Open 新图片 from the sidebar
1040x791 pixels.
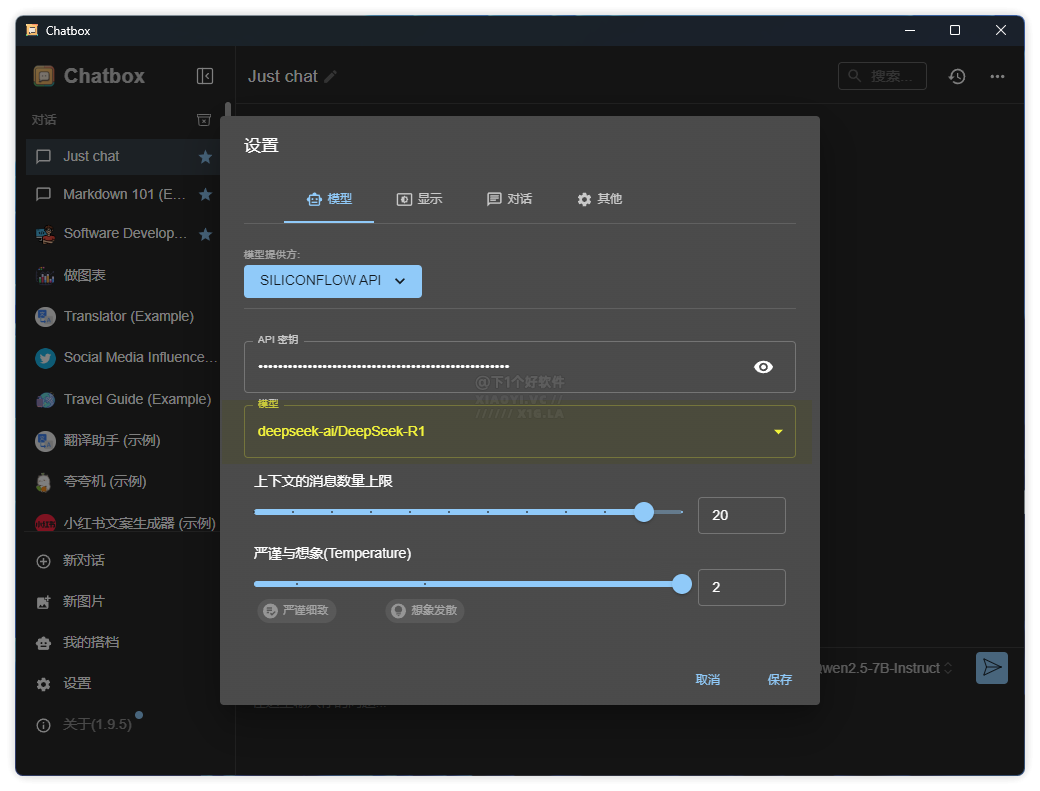84,601
